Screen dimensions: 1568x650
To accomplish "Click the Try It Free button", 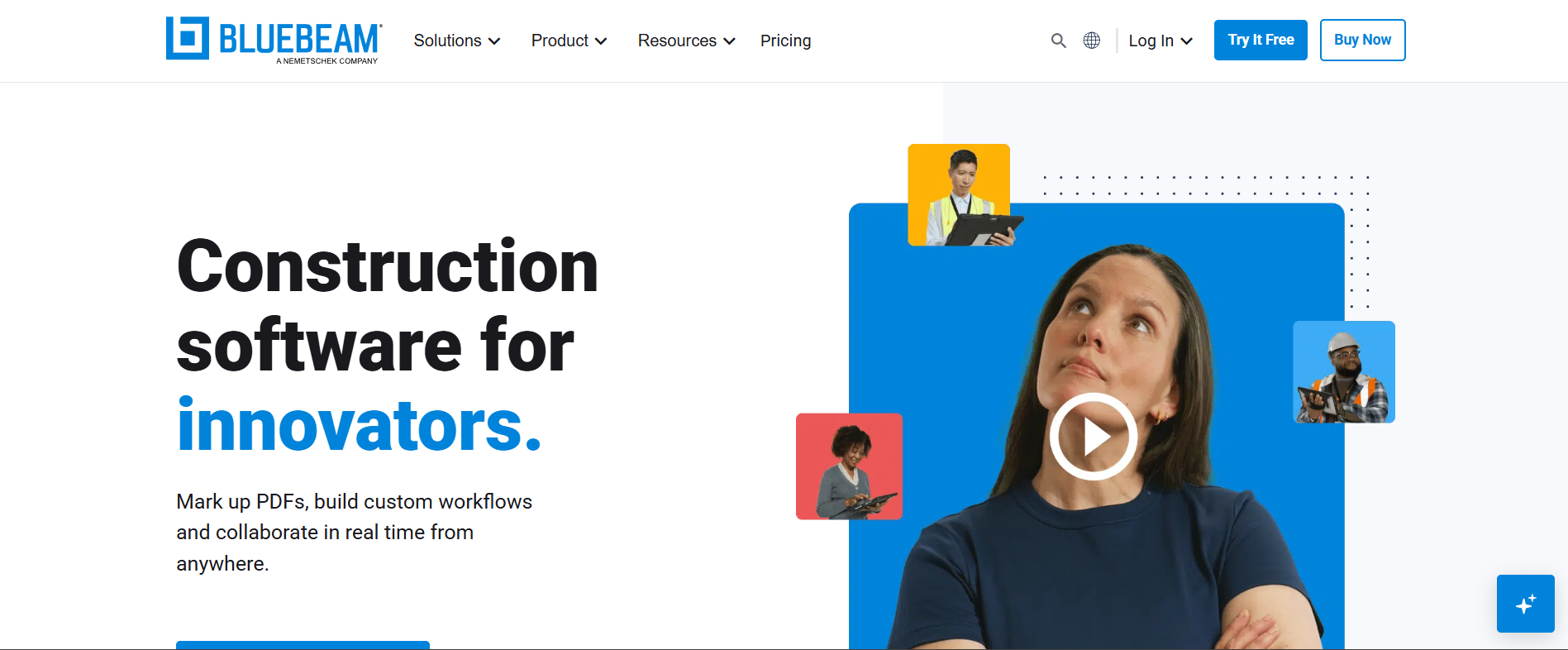I will click(1261, 40).
